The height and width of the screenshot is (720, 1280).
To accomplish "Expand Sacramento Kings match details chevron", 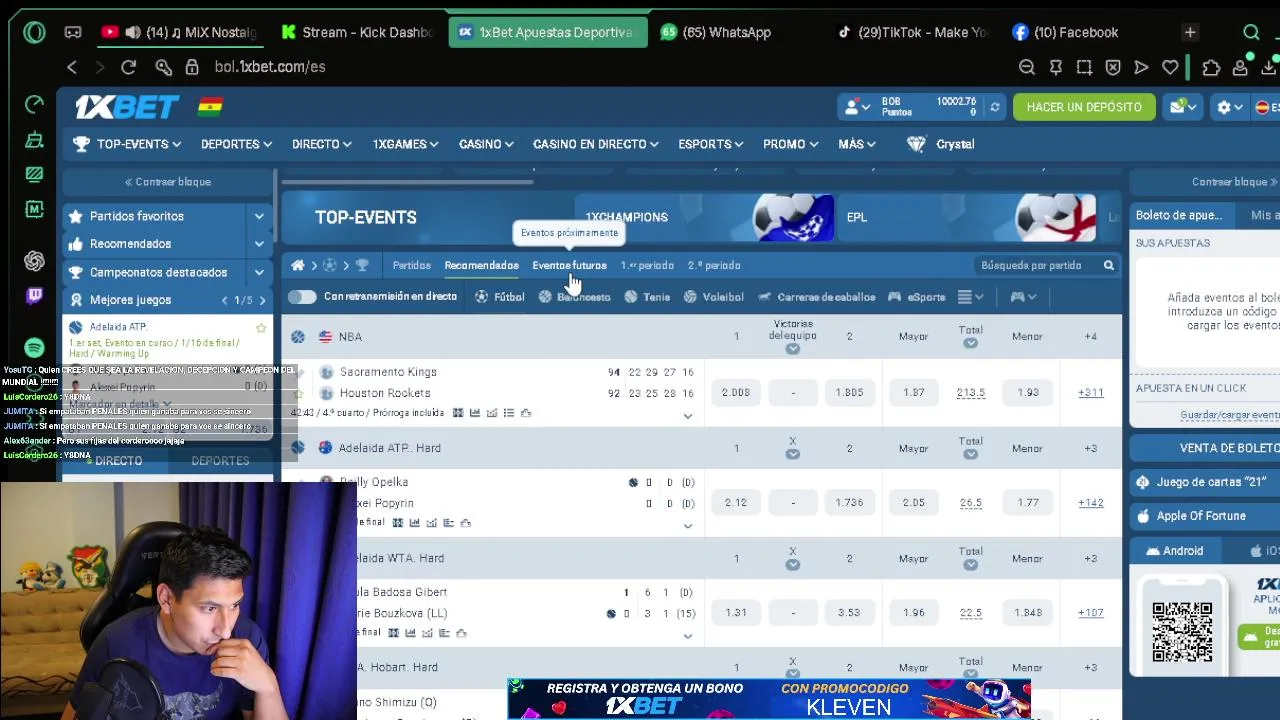I will [x=687, y=416].
